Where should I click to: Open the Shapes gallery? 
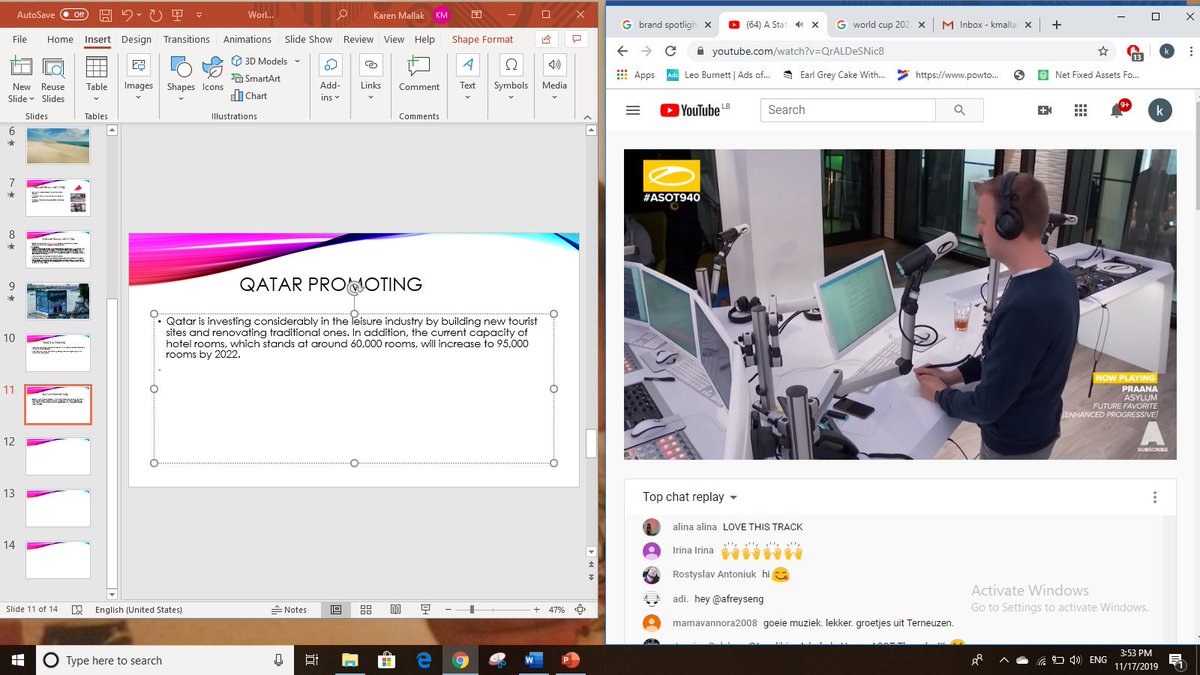click(x=181, y=80)
